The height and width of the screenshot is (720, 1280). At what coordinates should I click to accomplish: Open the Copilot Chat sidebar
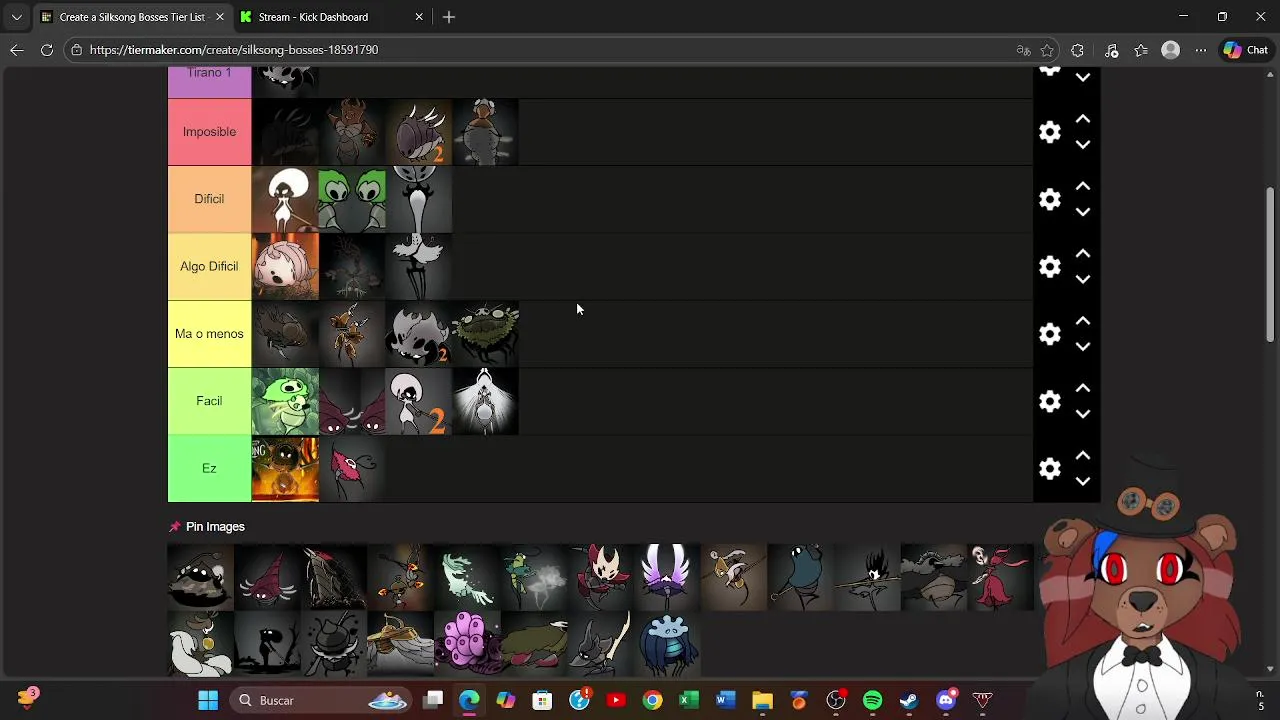(1246, 50)
